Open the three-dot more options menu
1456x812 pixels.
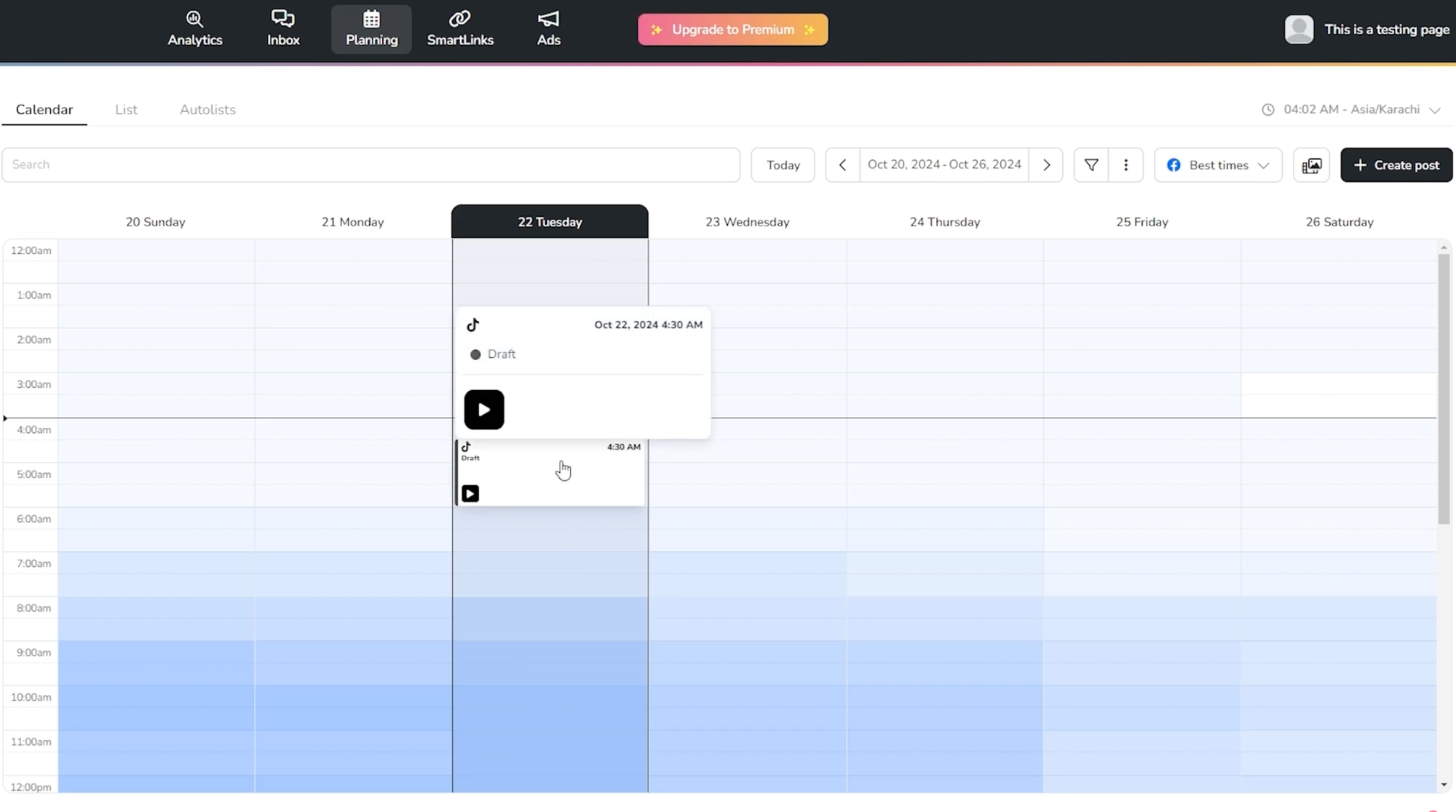[x=1125, y=165]
